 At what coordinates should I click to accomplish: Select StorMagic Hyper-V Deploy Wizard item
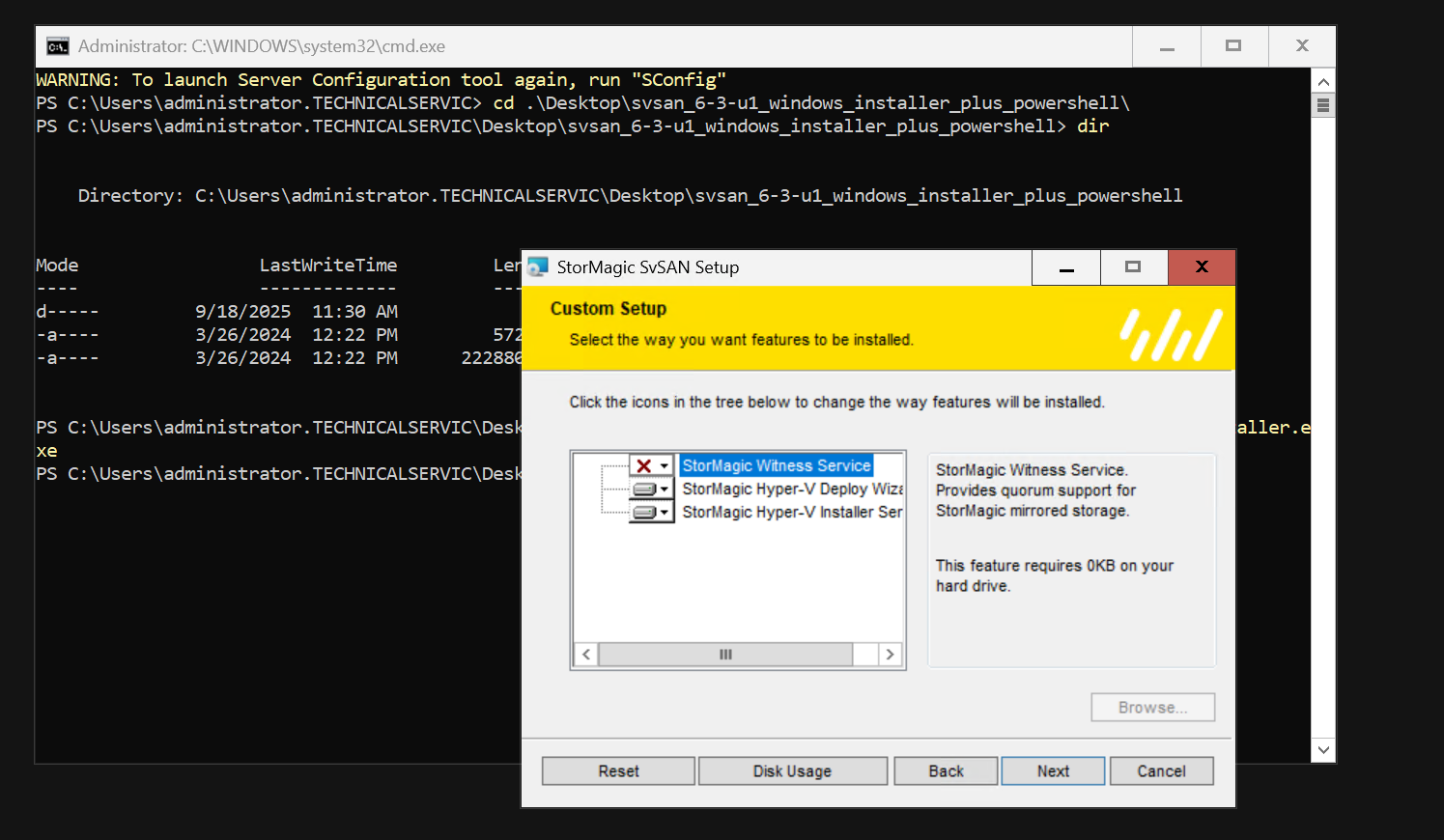click(x=792, y=489)
